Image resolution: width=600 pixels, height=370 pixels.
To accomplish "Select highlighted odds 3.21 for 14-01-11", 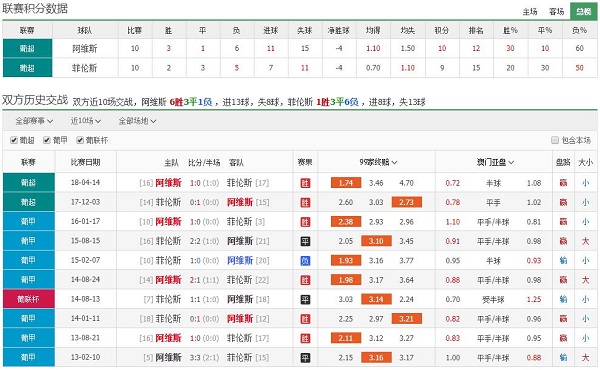I will tap(407, 319).
